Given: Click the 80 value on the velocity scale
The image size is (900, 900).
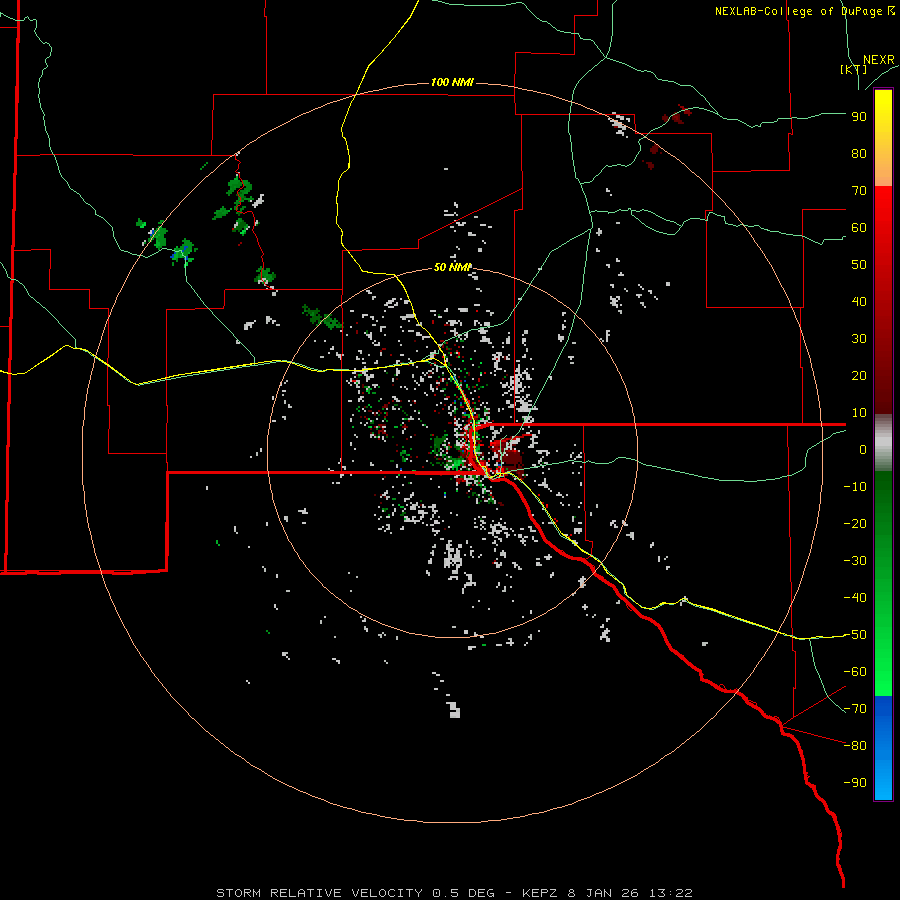Looking at the screenshot, I should pos(859,154).
